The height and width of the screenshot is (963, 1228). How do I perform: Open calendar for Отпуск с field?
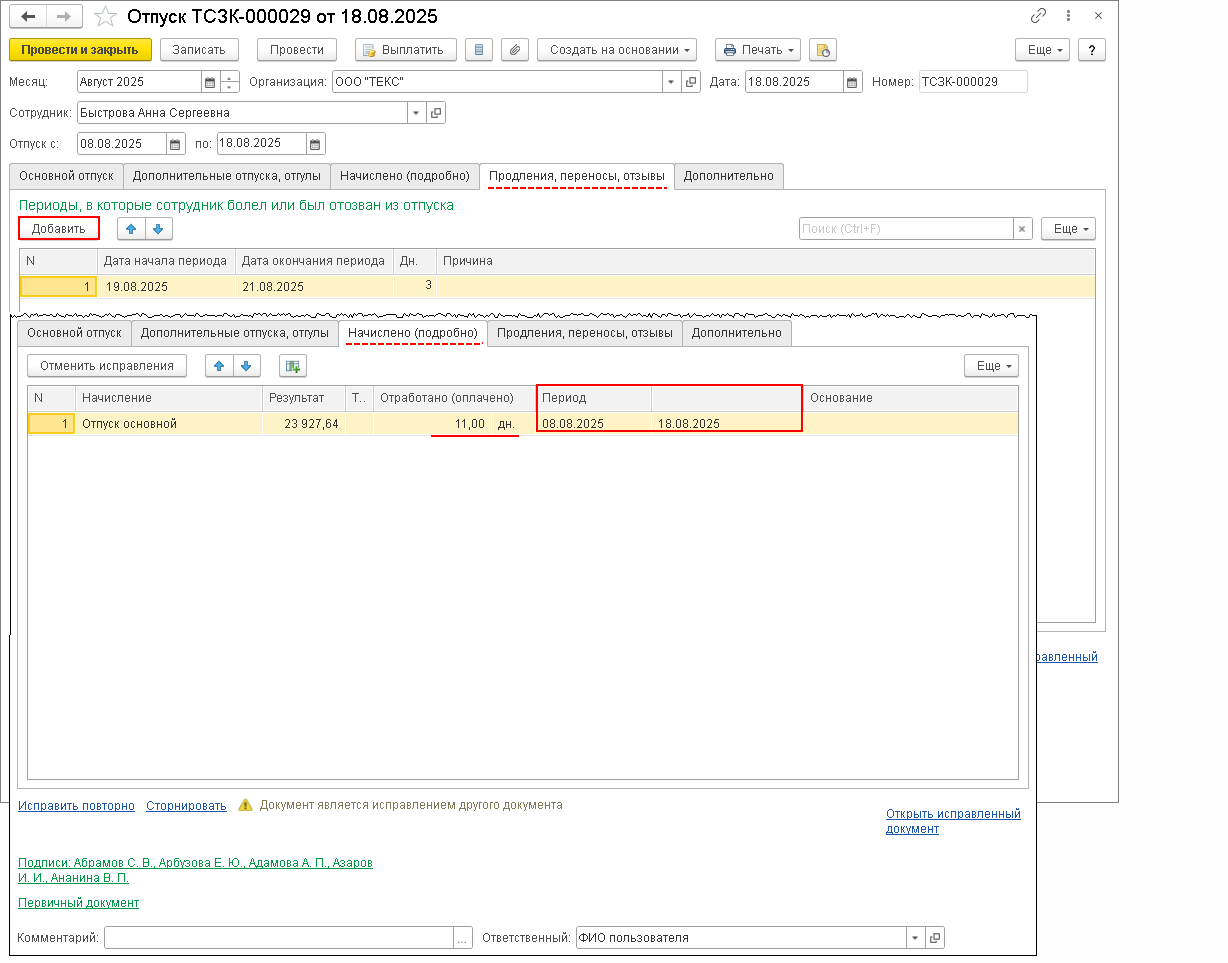[x=176, y=144]
